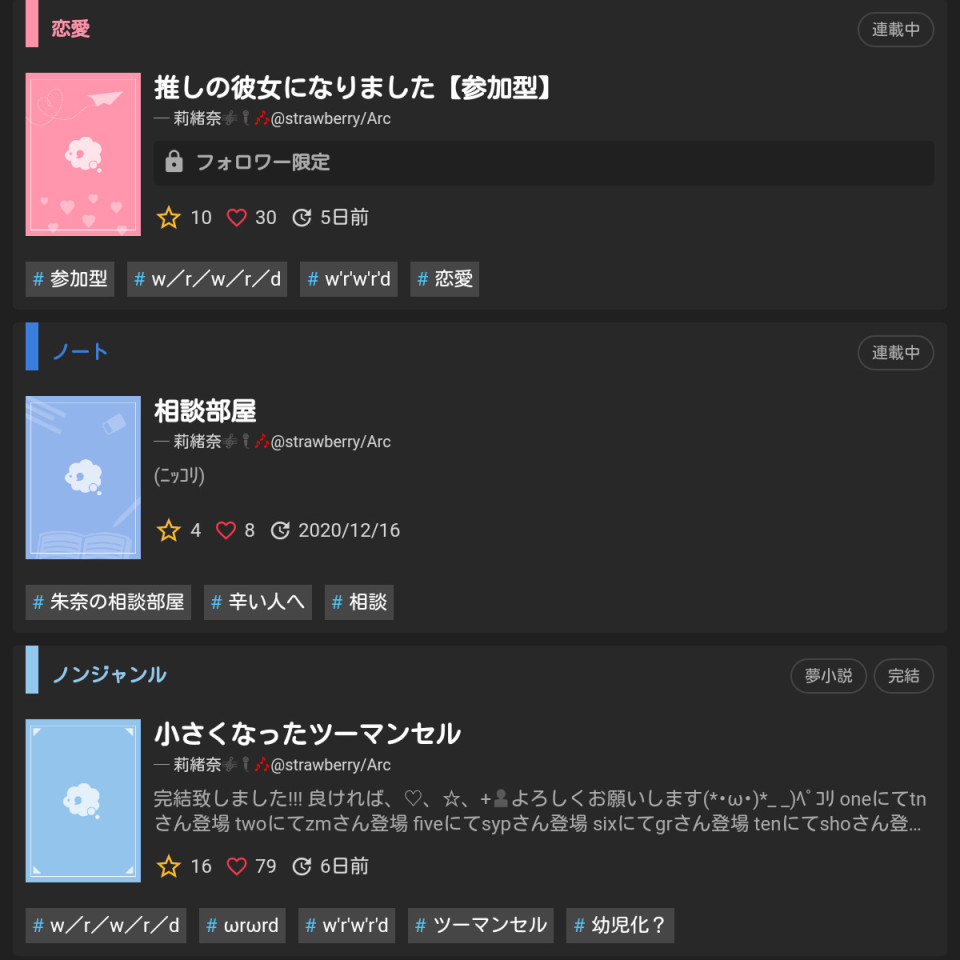Click the update clock icon beside 2020/12/16

[280, 530]
